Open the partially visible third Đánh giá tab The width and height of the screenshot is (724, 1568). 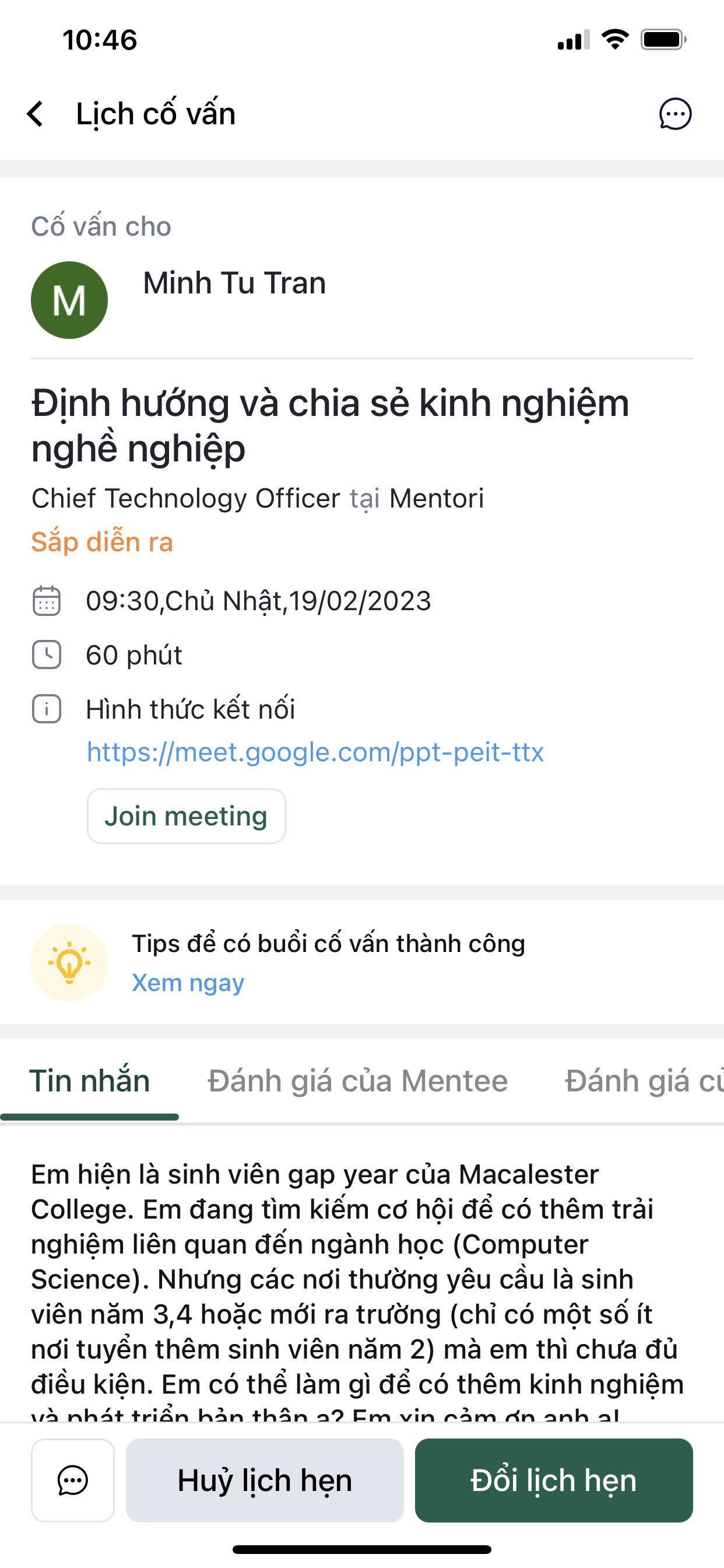[644, 1081]
